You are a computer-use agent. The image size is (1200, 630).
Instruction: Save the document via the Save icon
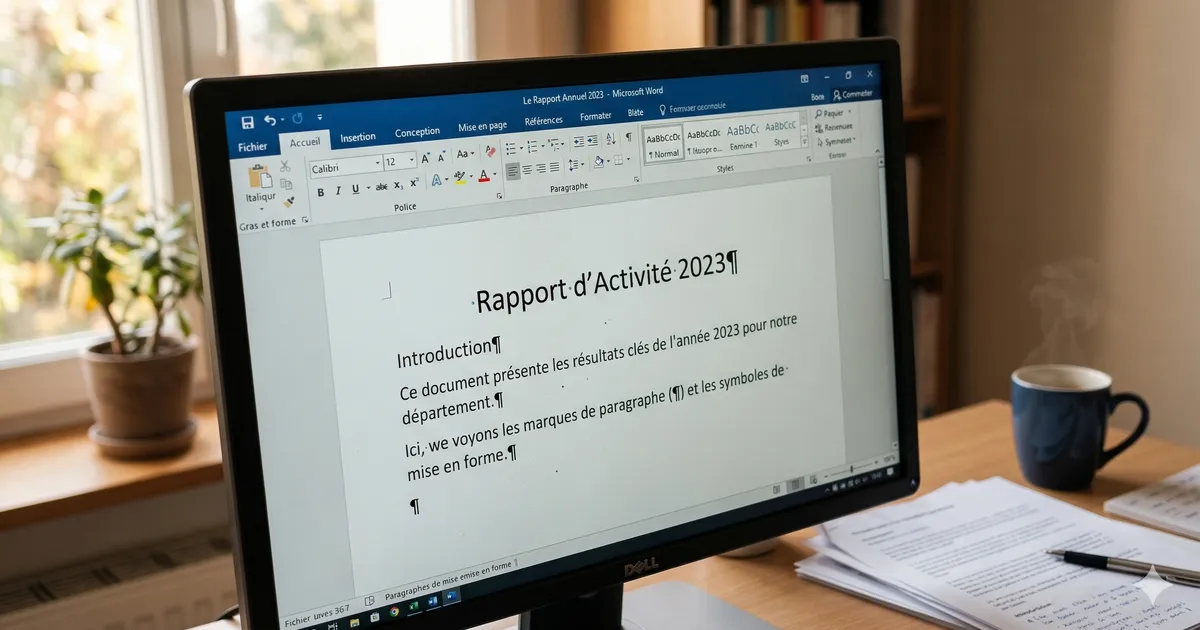pyautogui.click(x=249, y=120)
